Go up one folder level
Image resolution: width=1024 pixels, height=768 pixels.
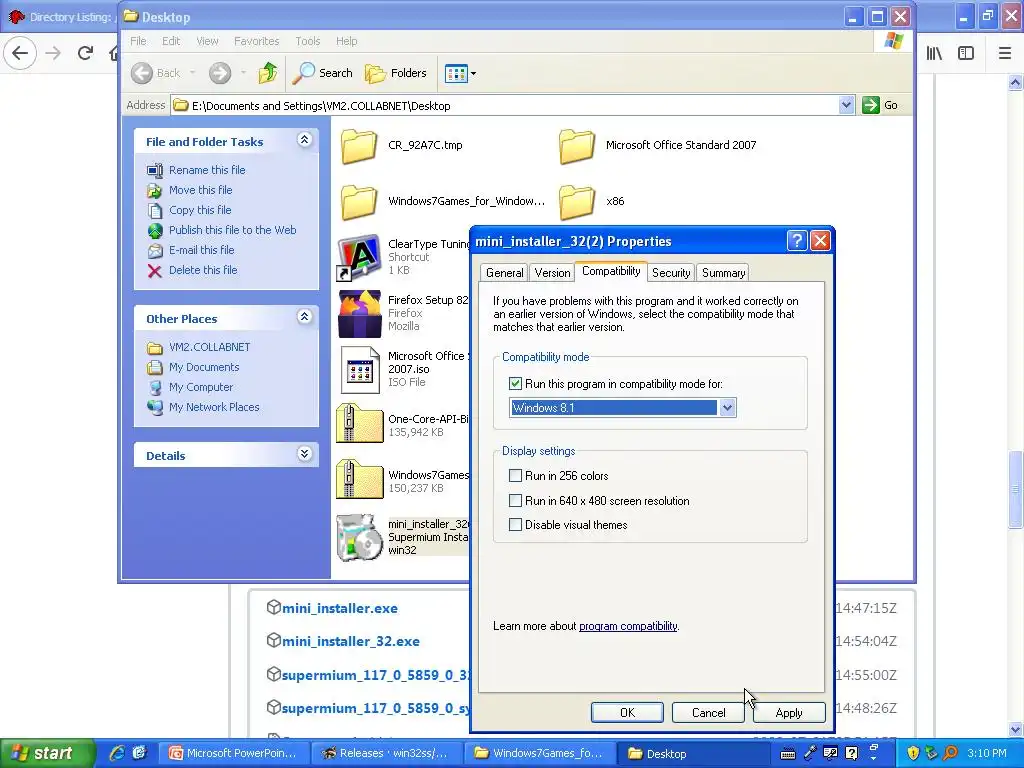[x=267, y=73]
